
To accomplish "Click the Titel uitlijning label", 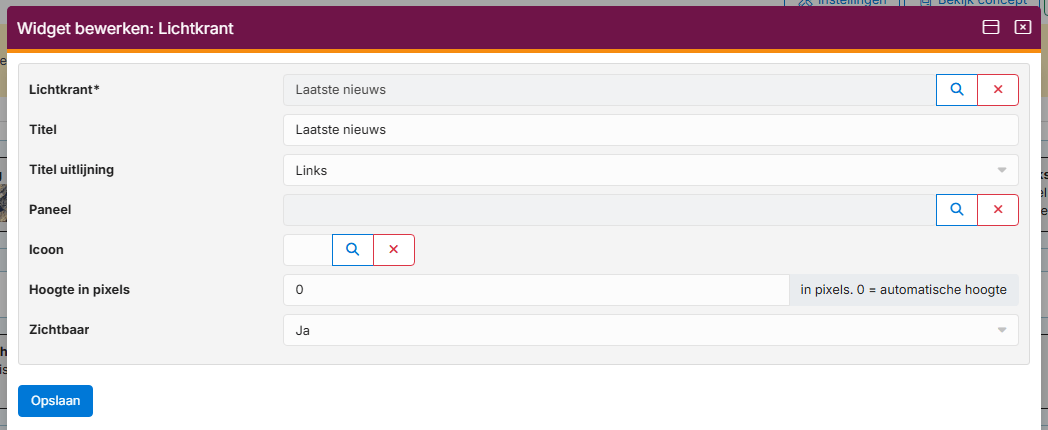I will 72,170.
